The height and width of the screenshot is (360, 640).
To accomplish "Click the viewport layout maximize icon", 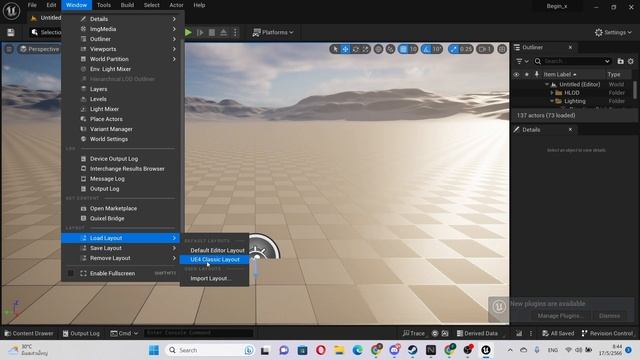I will coord(502,49).
